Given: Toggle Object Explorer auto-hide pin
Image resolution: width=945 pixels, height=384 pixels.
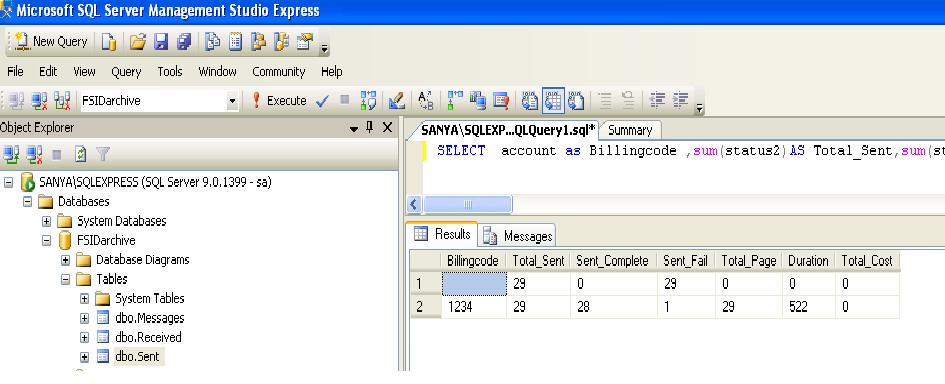Looking at the screenshot, I should 370,128.
